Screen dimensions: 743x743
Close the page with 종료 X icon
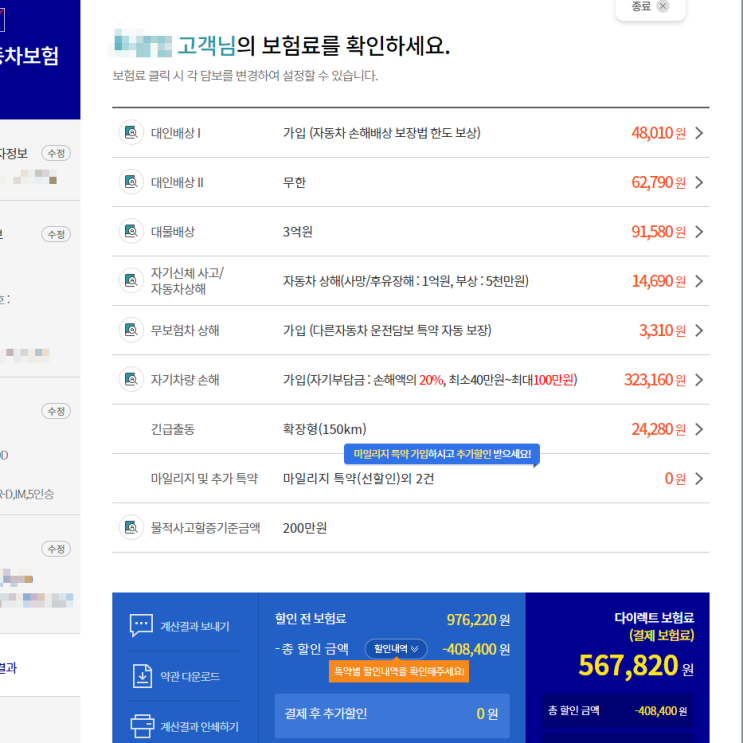(x=663, y=6)
